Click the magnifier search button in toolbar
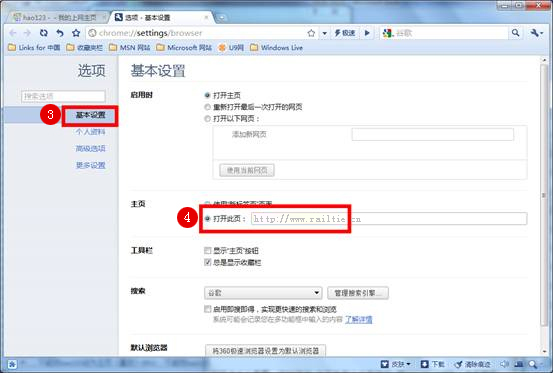 pos(516,33)
